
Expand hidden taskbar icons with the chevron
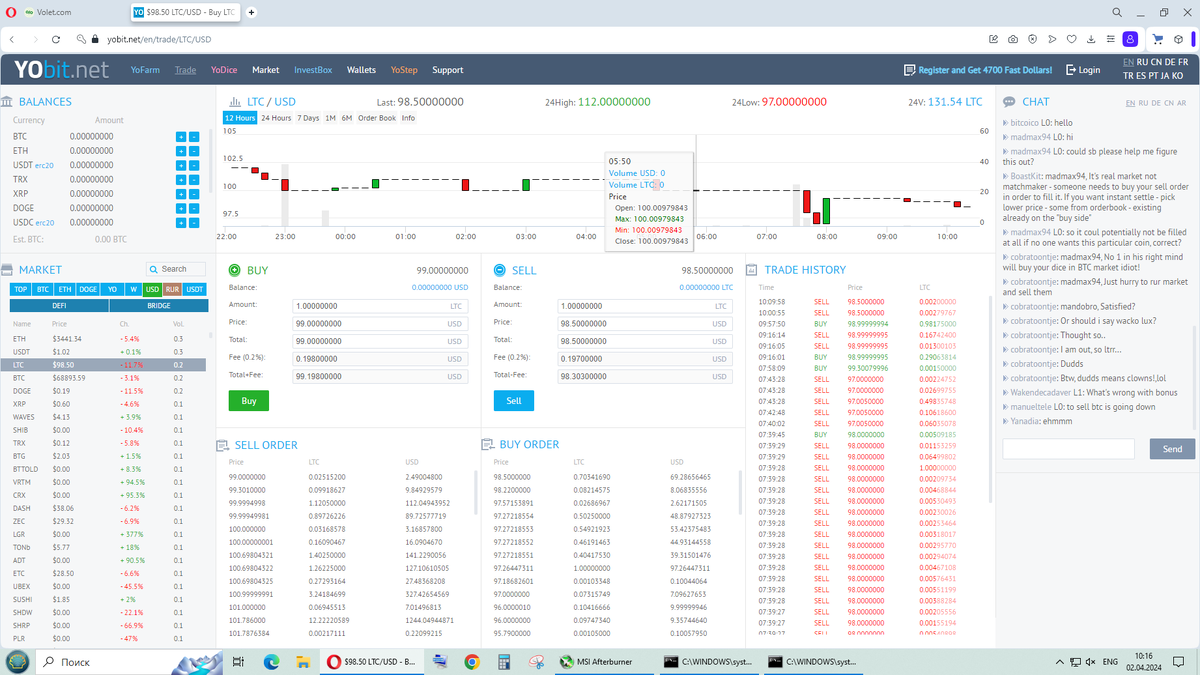(x=1060, y=662)
